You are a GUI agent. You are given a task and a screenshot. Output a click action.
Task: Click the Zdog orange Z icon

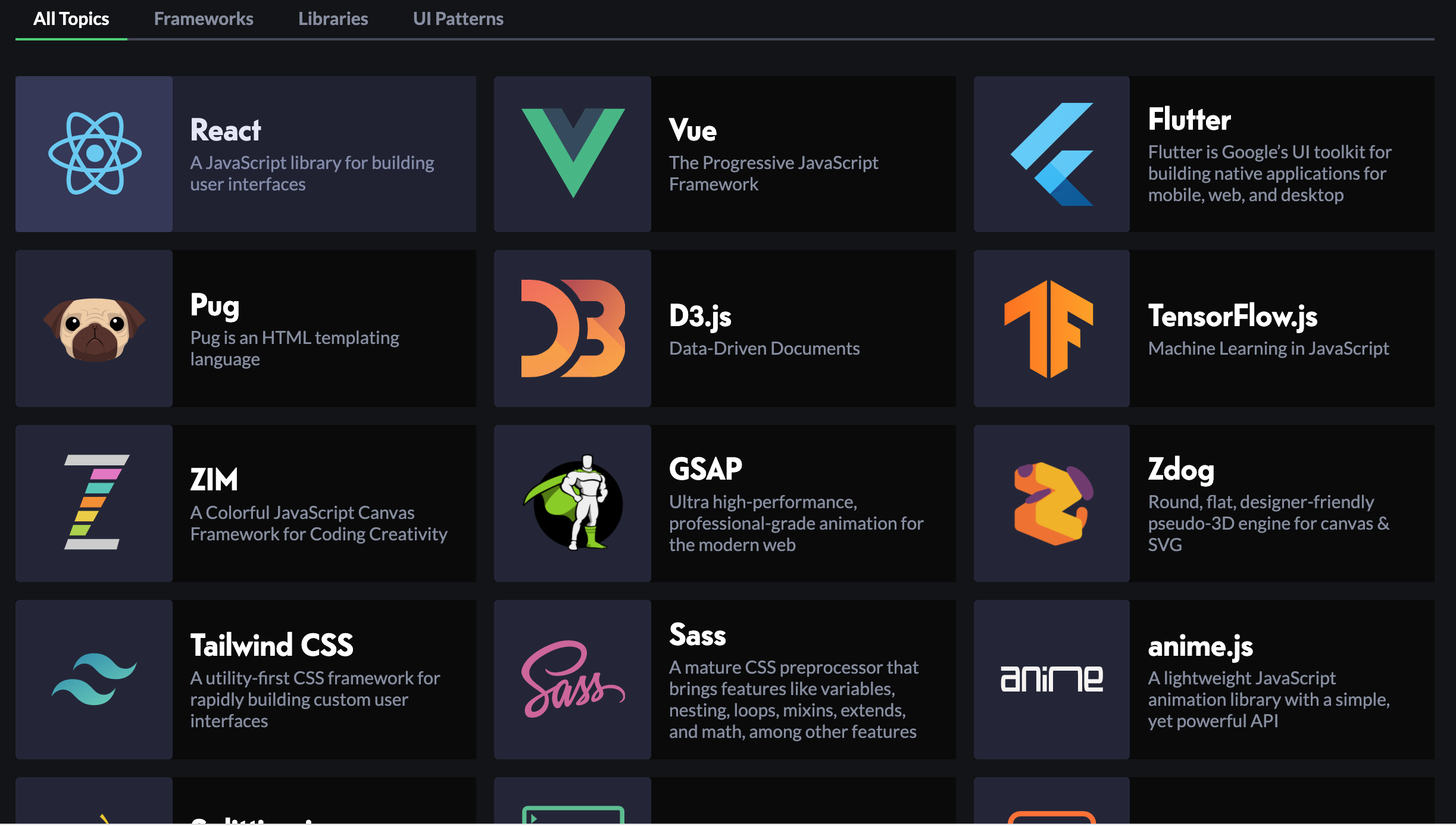click(1052, 503)
